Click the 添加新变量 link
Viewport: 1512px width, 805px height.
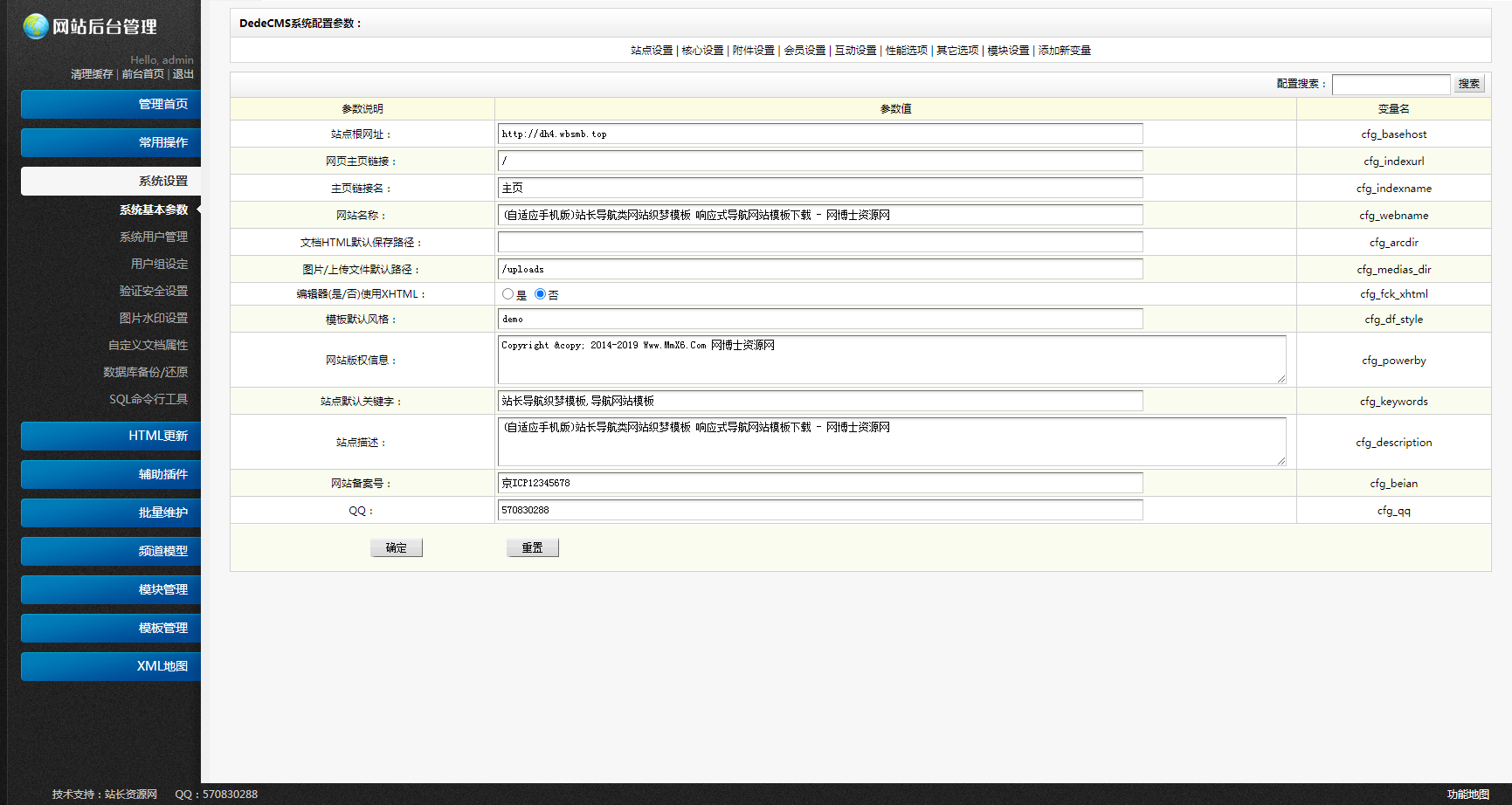pos(1065,51)
